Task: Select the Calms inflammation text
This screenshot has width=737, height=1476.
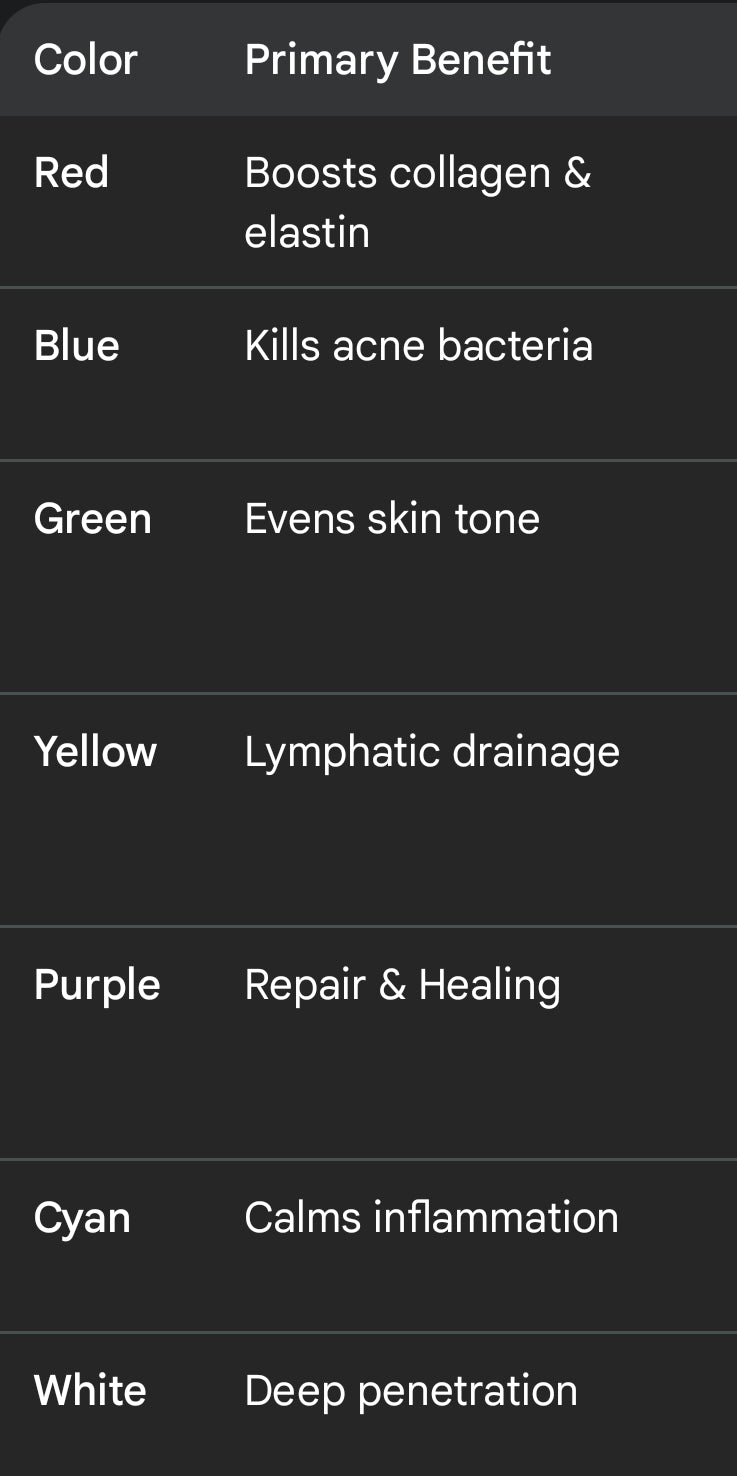Action: (431, 1218)
